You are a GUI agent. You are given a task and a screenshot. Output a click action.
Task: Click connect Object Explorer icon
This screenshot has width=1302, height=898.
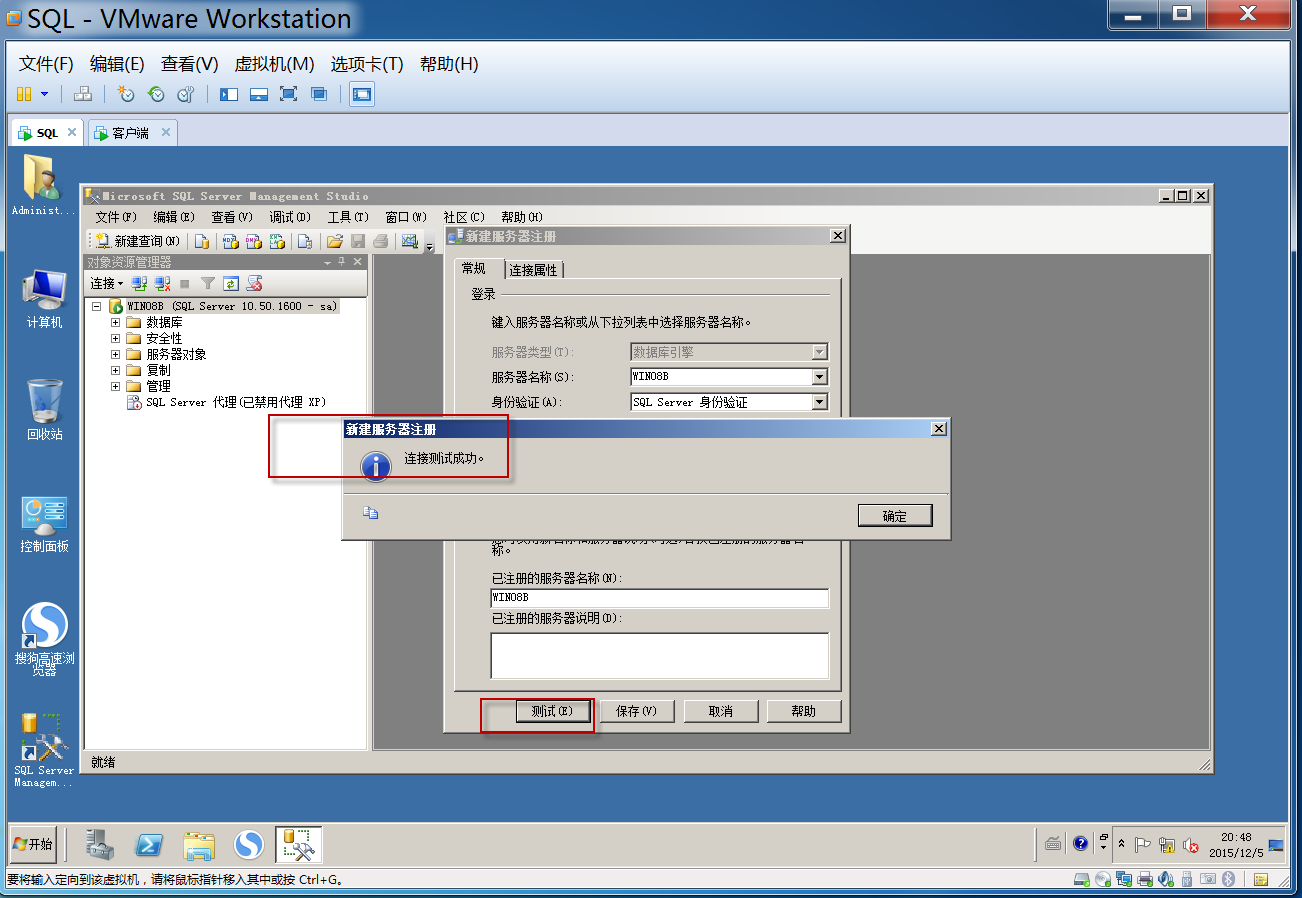click(x=140, y=284)
